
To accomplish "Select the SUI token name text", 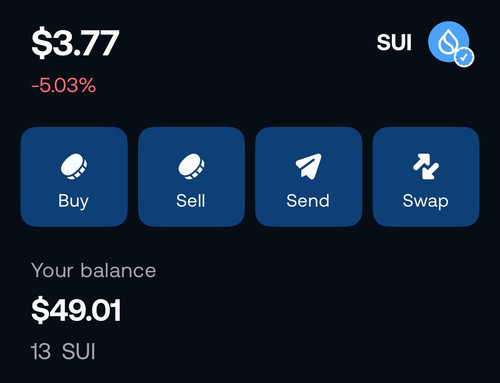I will [x=394, y=43].
